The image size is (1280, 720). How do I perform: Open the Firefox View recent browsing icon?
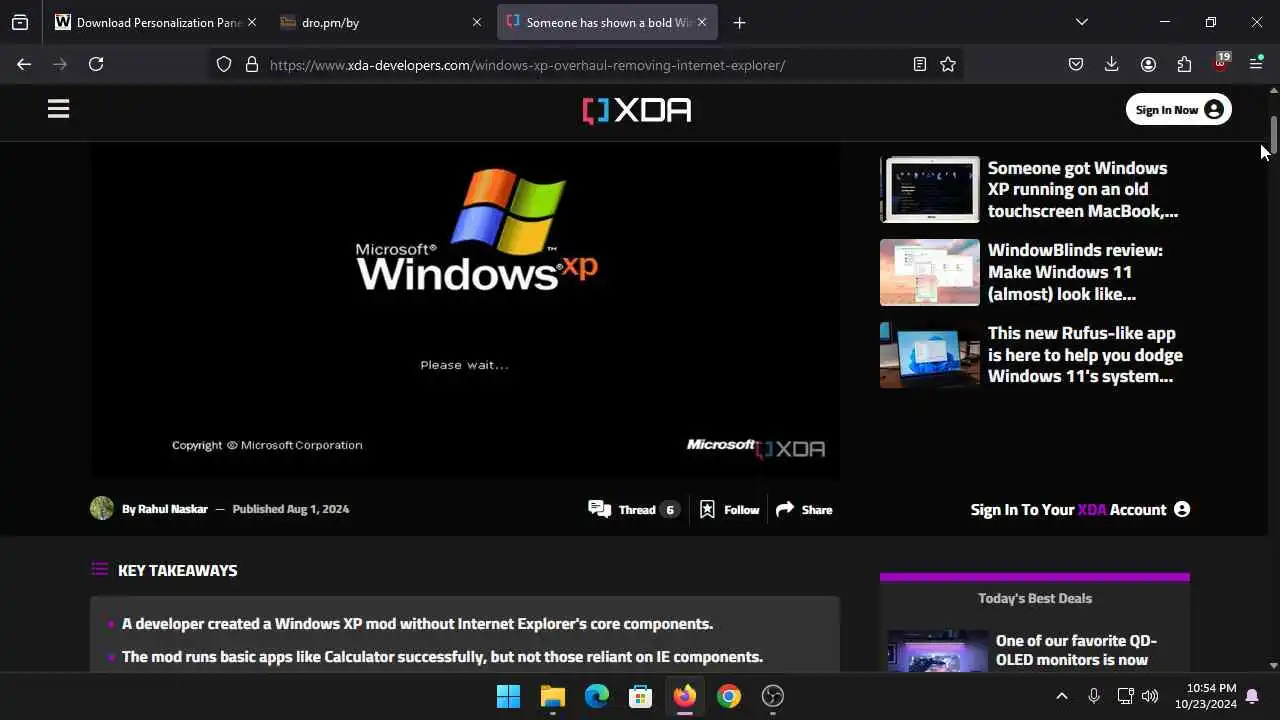coord(20,22)
